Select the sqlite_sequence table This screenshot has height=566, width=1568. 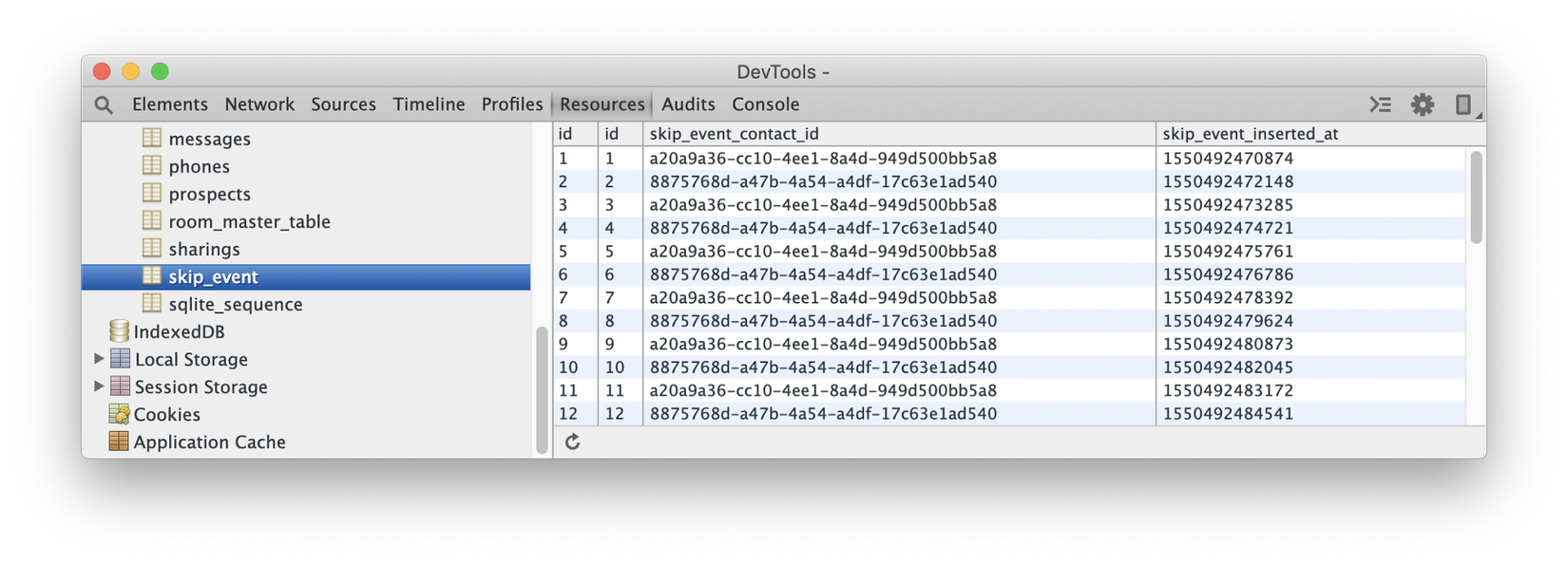tap(235, 304)
